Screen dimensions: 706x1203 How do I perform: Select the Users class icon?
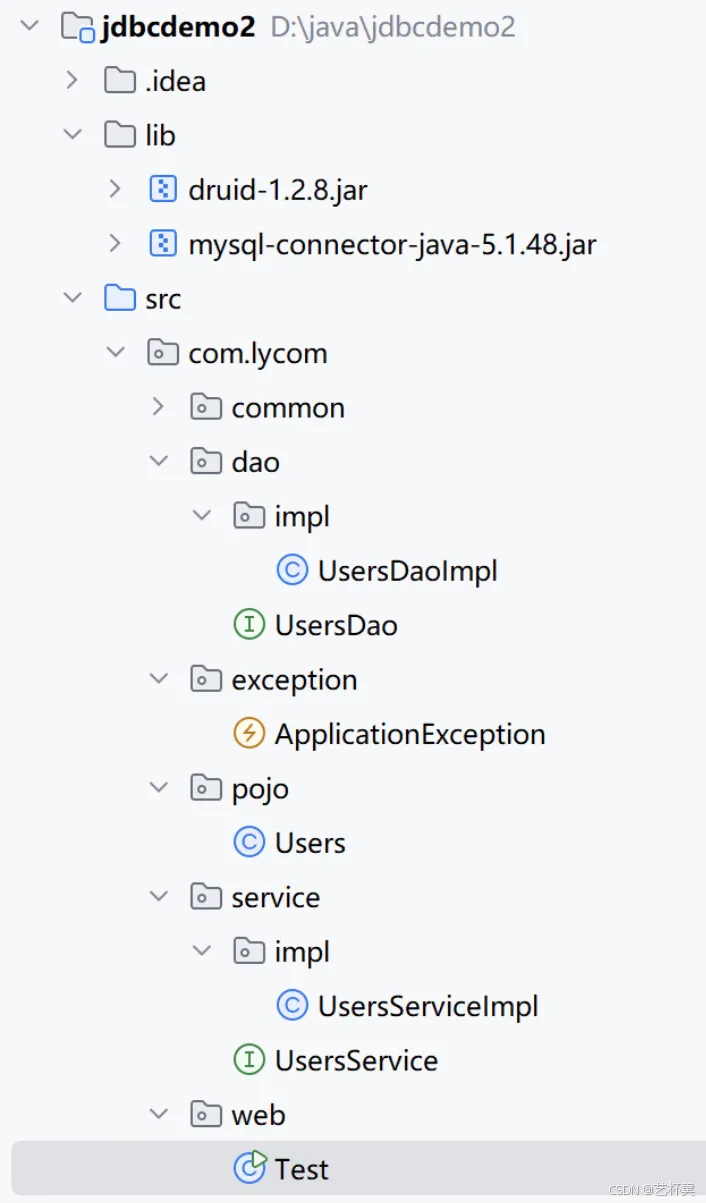(x=248, y=843)
